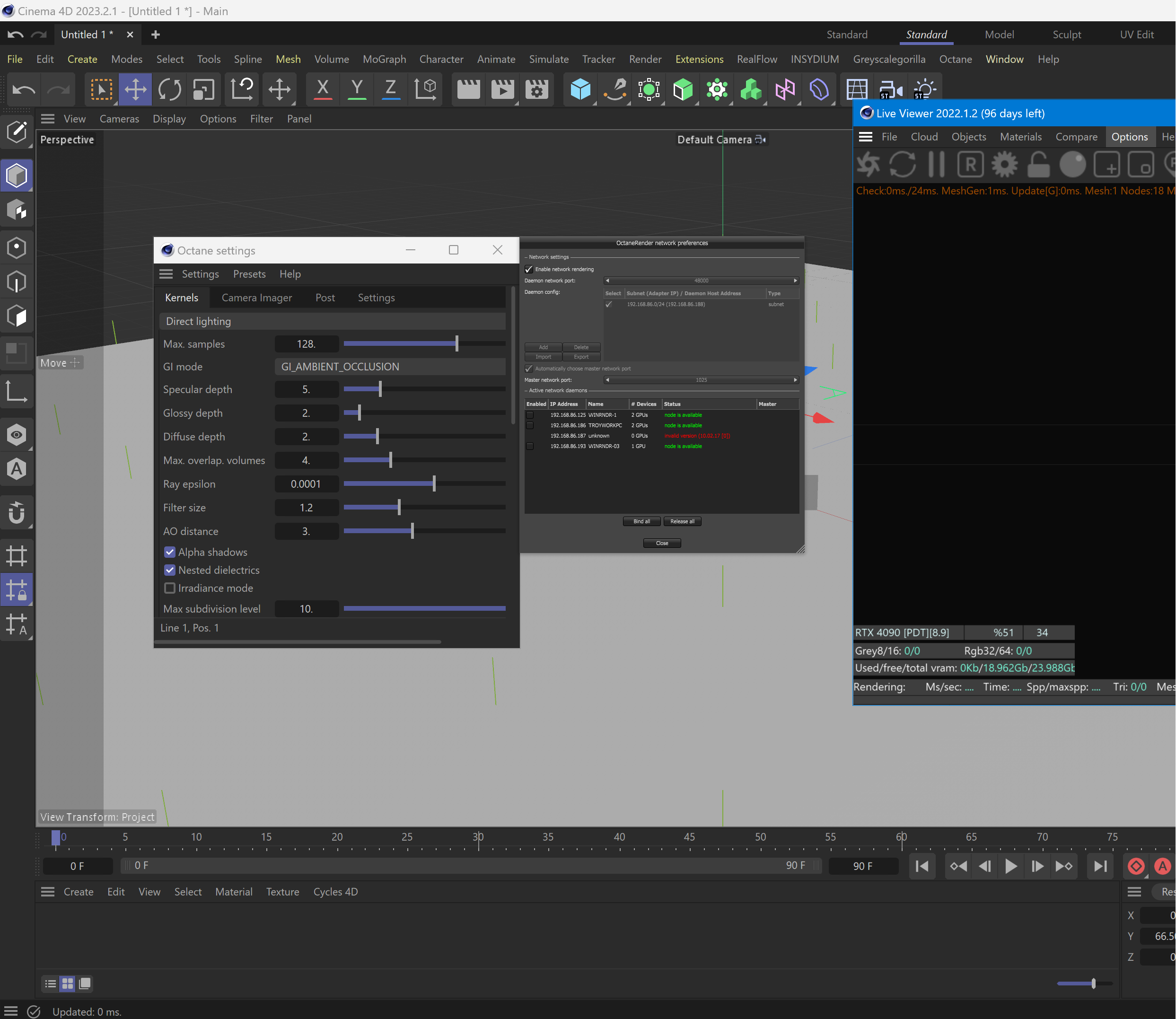Disable Nested dielectrics checkbox
The height and width of the screenshot is (1019, 1176).
tap(170, 571)
